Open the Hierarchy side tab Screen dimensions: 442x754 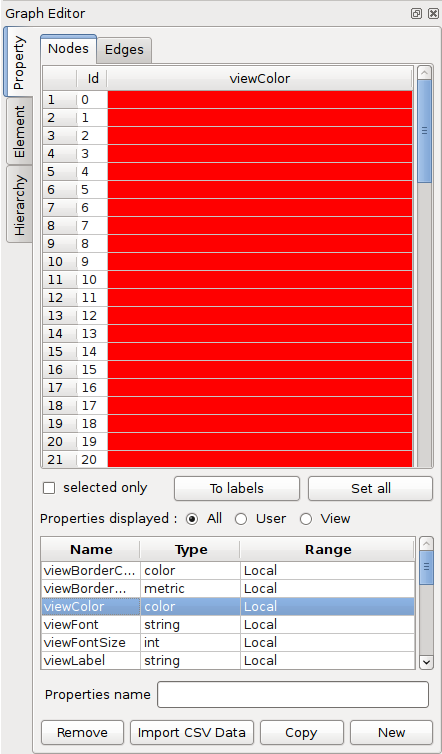(x=19, y=205)
